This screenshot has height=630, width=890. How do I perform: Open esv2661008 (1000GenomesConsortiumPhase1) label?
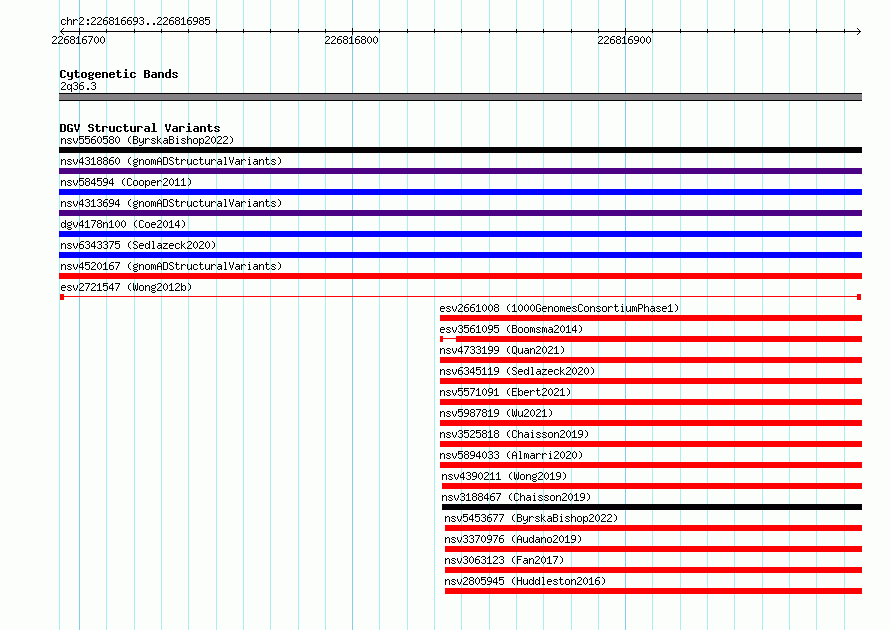tap(559, 308)
